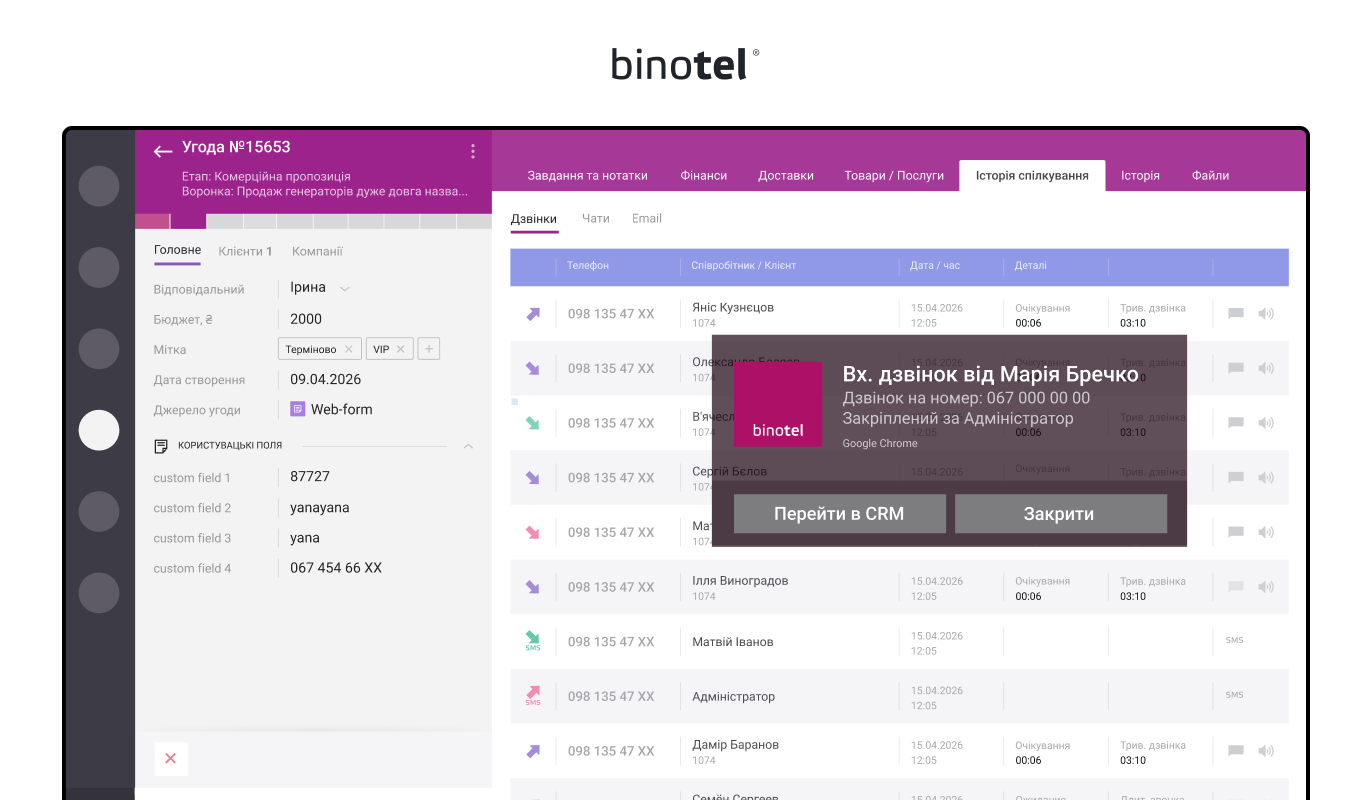Switch to the Фінанси tab
The height and width of the screenshot is (800, 1372).
pyautogui.click(x=704, y=175)
